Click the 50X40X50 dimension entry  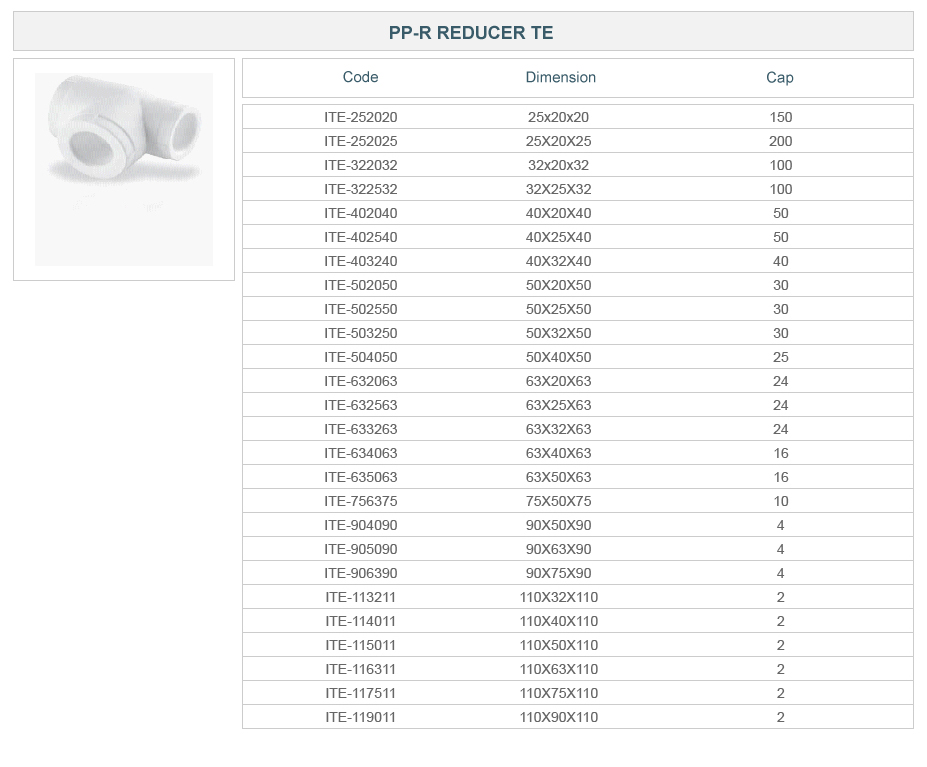point(558,357)
